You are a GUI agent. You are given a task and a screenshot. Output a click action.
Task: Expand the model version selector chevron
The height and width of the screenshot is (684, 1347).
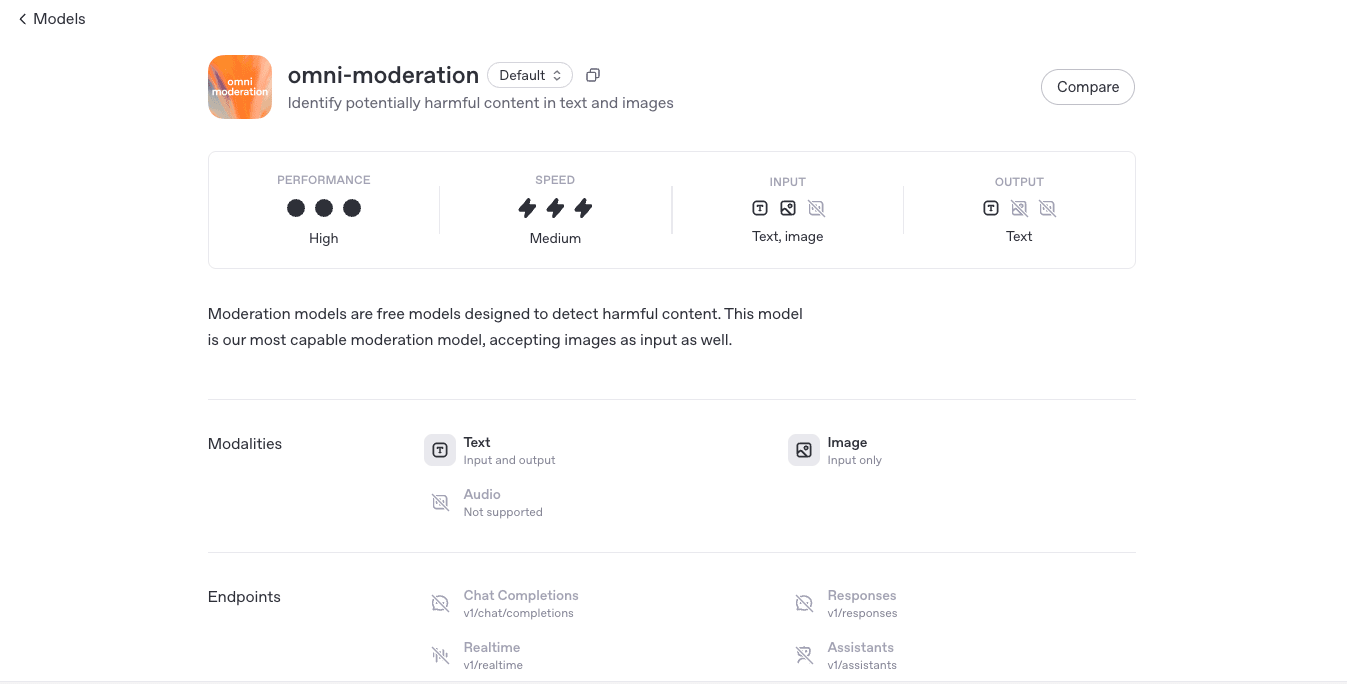557,74
